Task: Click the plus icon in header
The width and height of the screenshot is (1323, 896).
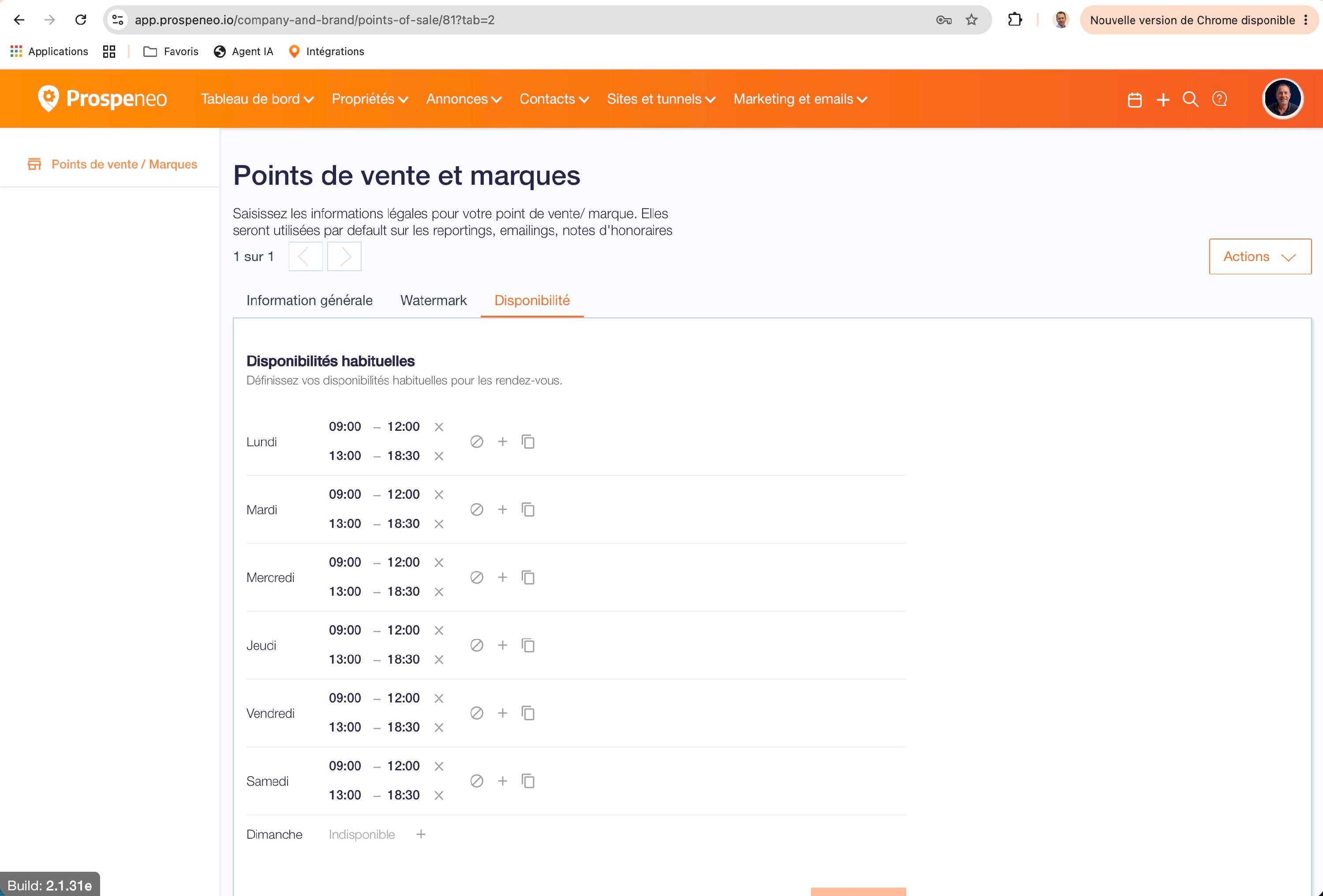Action: tap(1163, 100)
